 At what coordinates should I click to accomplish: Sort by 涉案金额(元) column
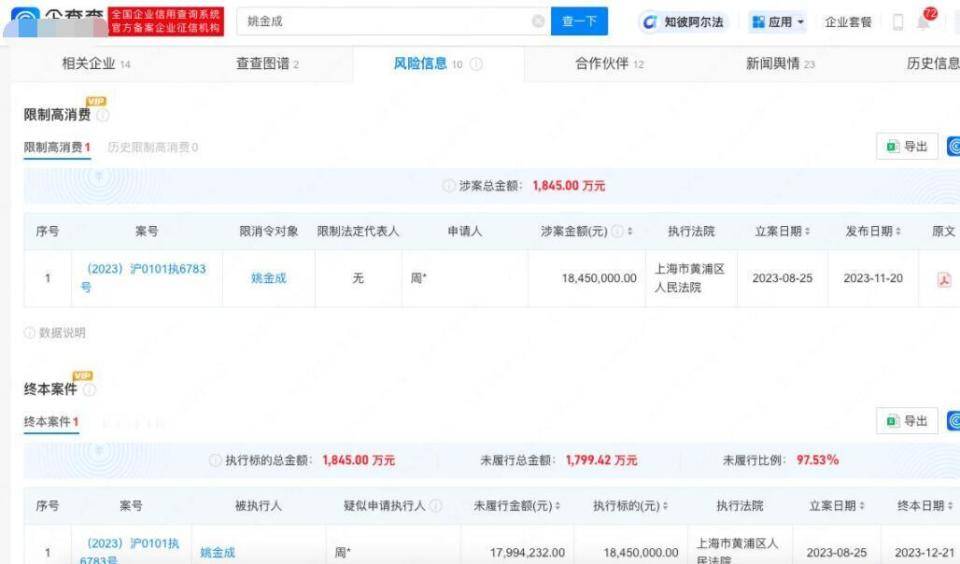point(630,231)
